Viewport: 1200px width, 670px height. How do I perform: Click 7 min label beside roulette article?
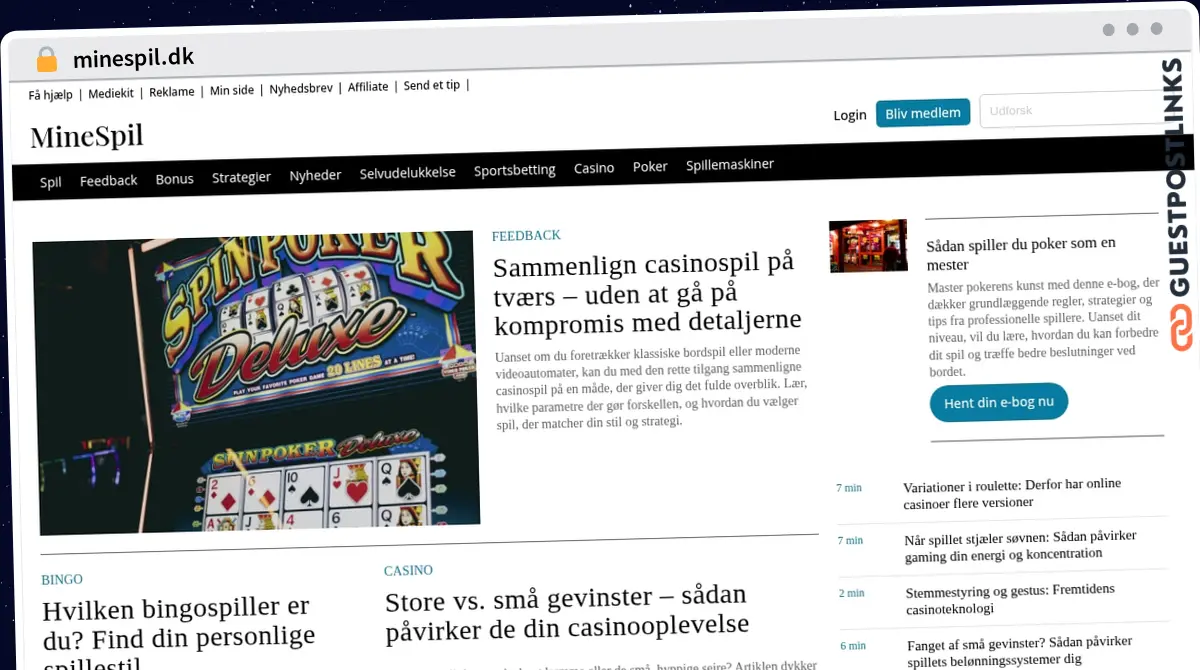(849, 487)
